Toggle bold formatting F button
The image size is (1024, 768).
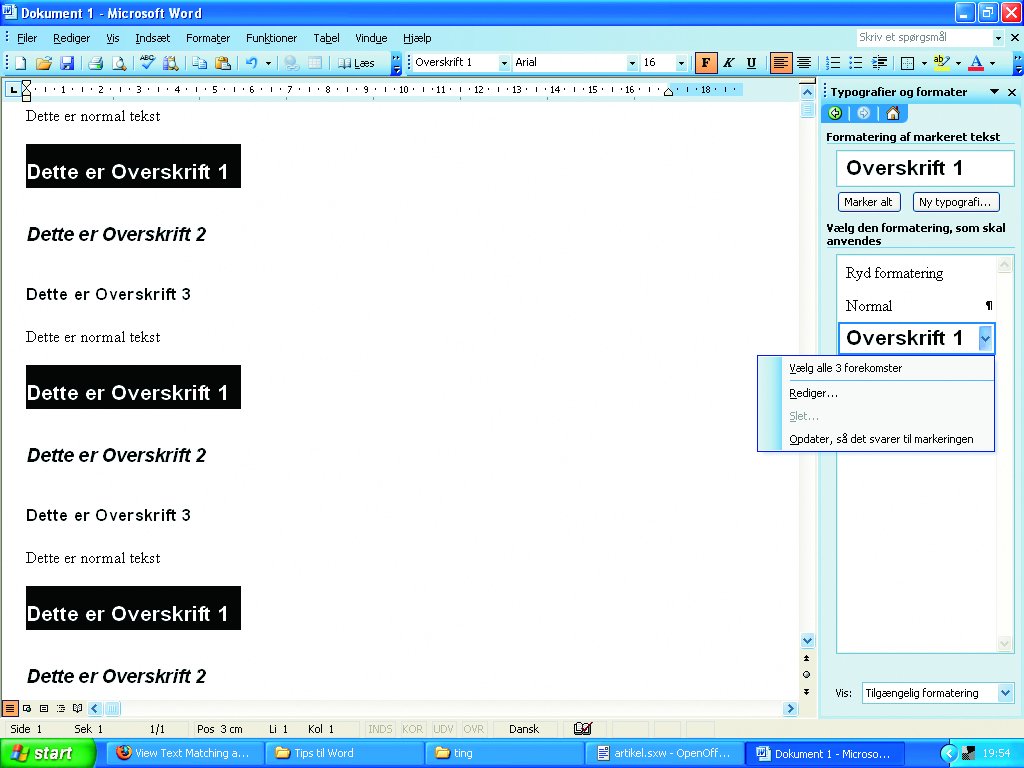(706, 63)
